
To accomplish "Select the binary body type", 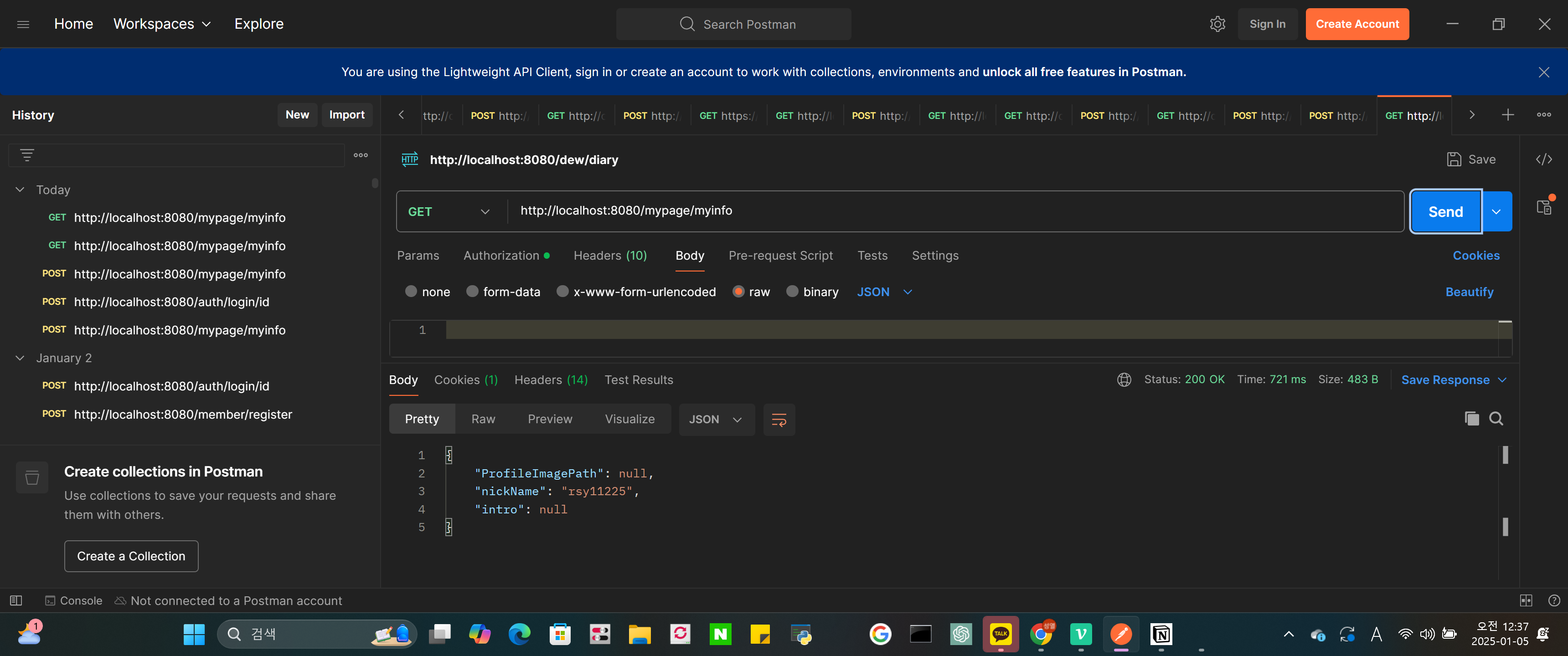I will pyautogui.click(x=792, y=292).
